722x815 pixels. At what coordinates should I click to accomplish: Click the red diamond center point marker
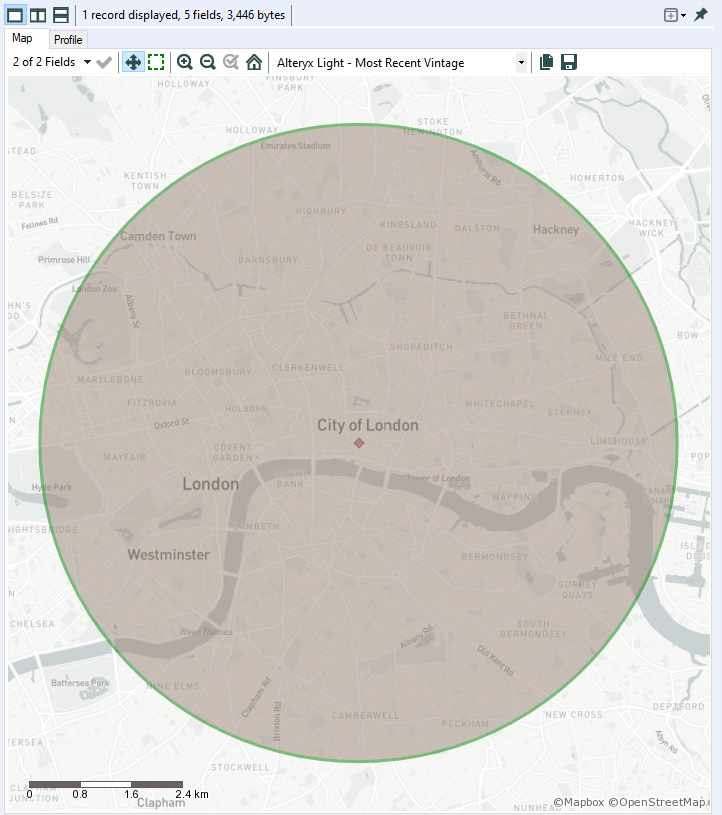click(x=359, y=443)
